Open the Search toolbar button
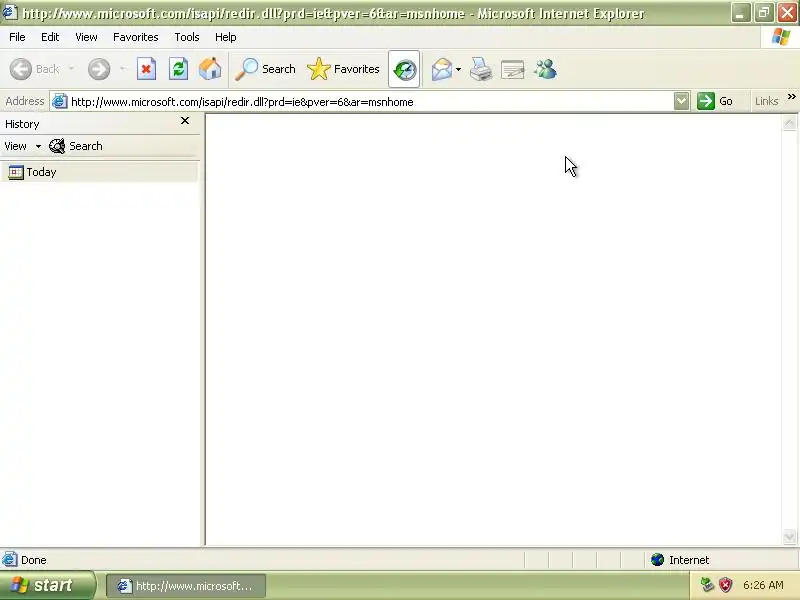Viewport: 800px width, 600px height. [x=265, y=69]
